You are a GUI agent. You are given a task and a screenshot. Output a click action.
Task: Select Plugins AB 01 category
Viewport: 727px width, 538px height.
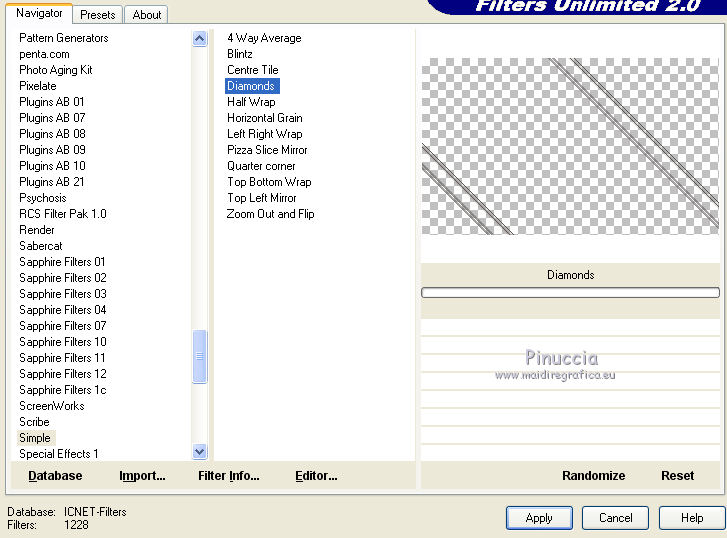51,102
